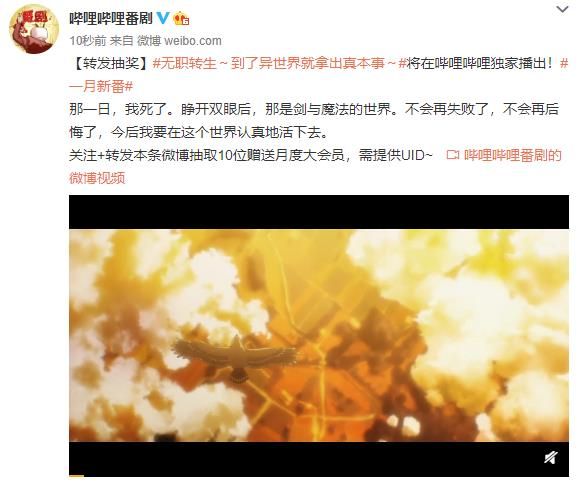Click the 微博 weibo.com source link

179,41
